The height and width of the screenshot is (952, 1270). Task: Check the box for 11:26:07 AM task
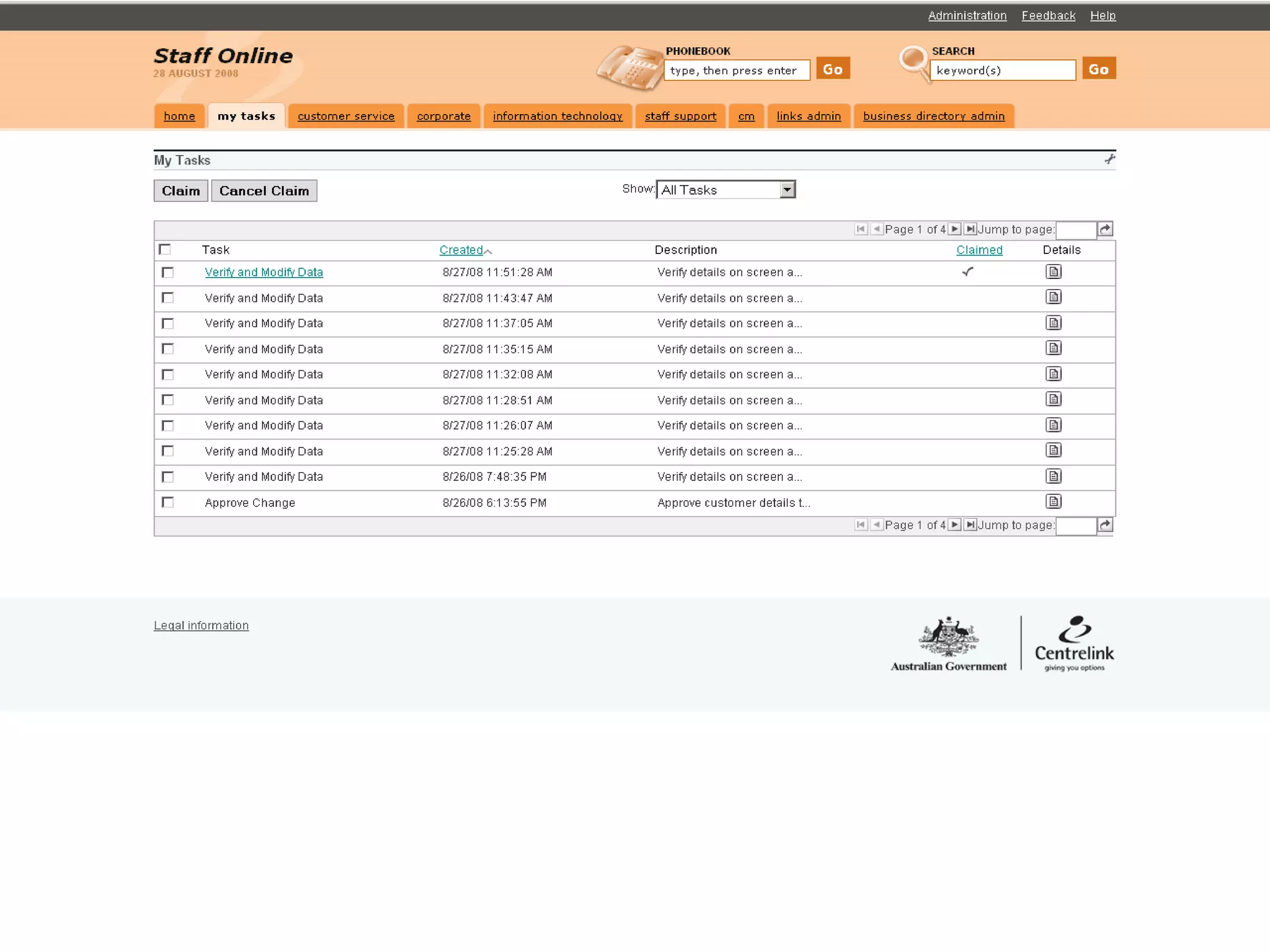point(167,425)
